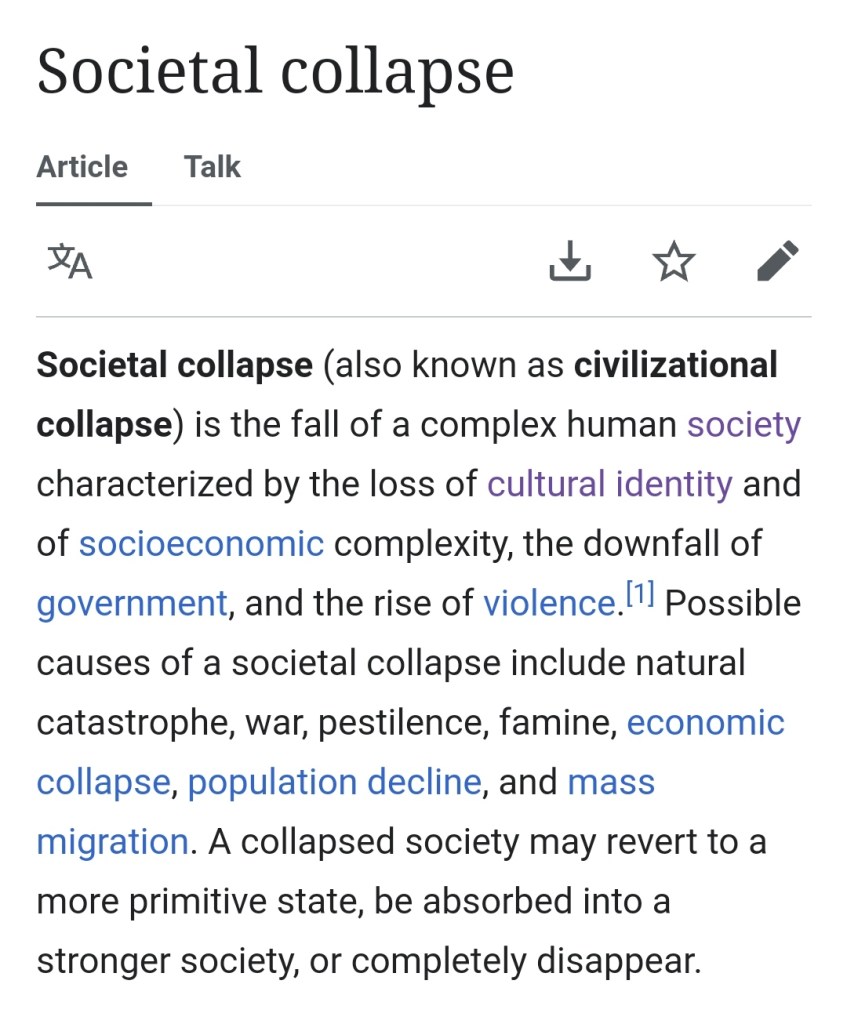
Task: Click the bold 'civilizational' word
Action: pos(675,365)
